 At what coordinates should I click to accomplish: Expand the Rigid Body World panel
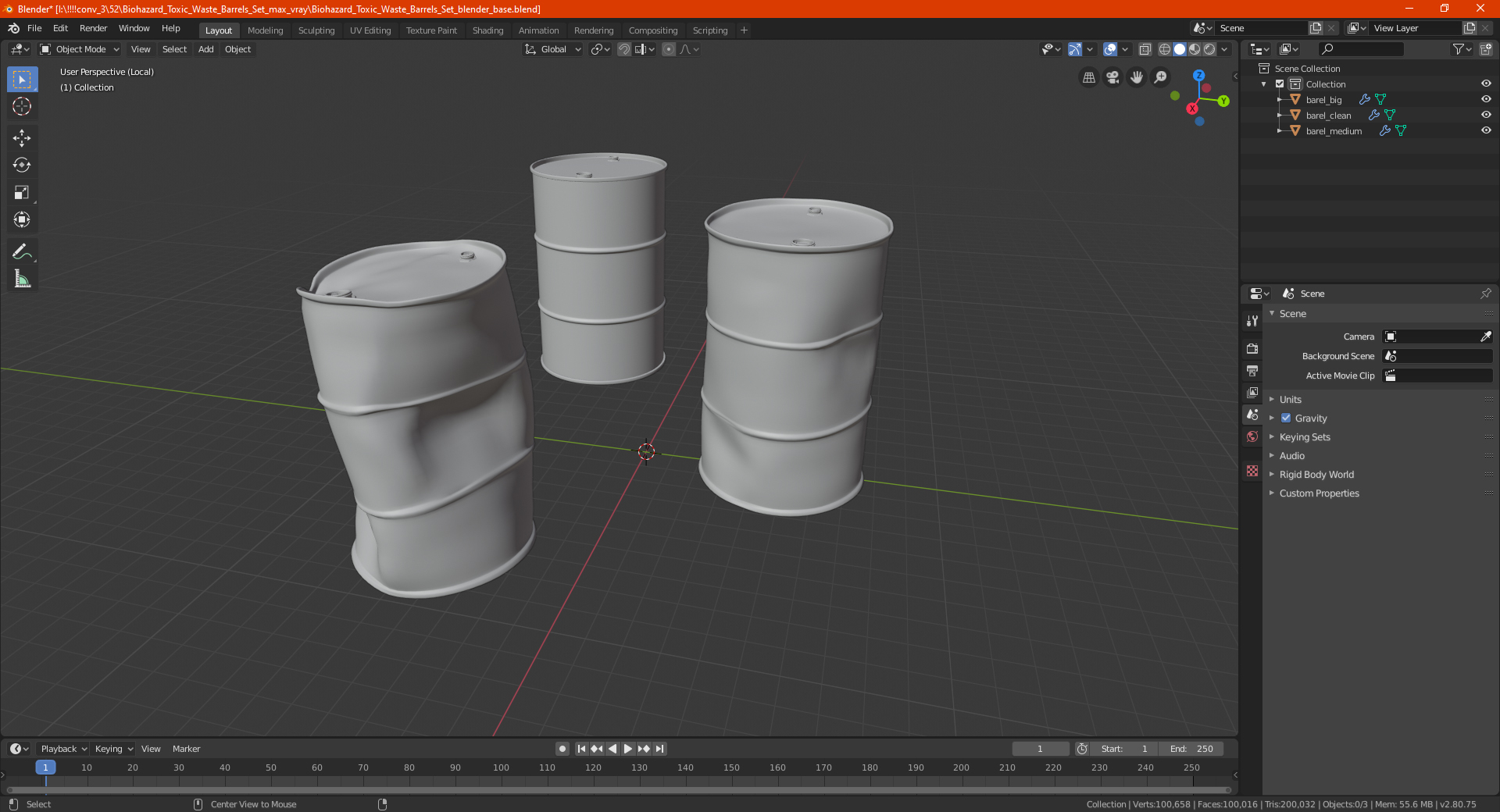(x=1316, y=475)
